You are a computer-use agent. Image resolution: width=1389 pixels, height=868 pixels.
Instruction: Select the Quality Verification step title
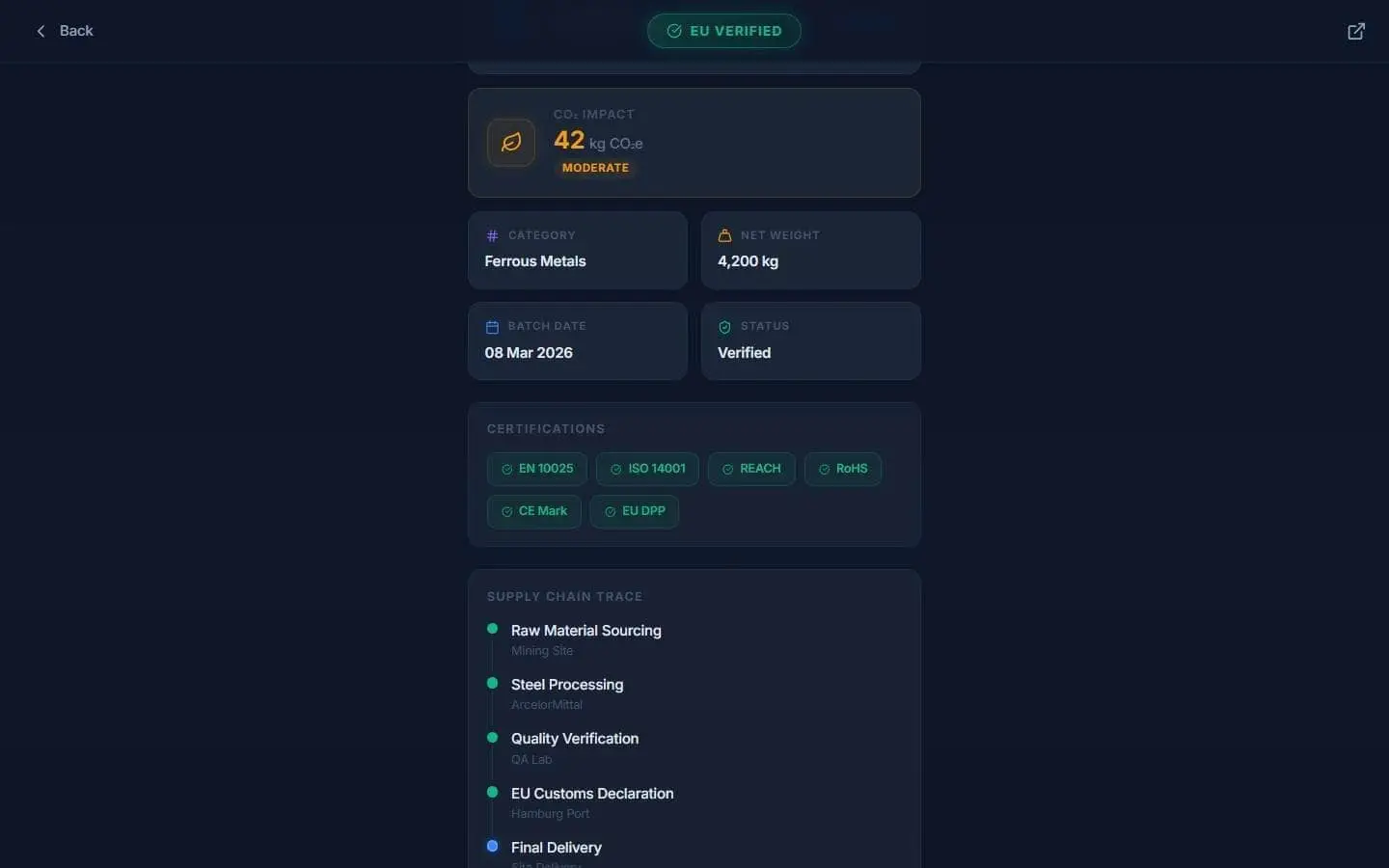pyautogui.click(x=575, y=739)
